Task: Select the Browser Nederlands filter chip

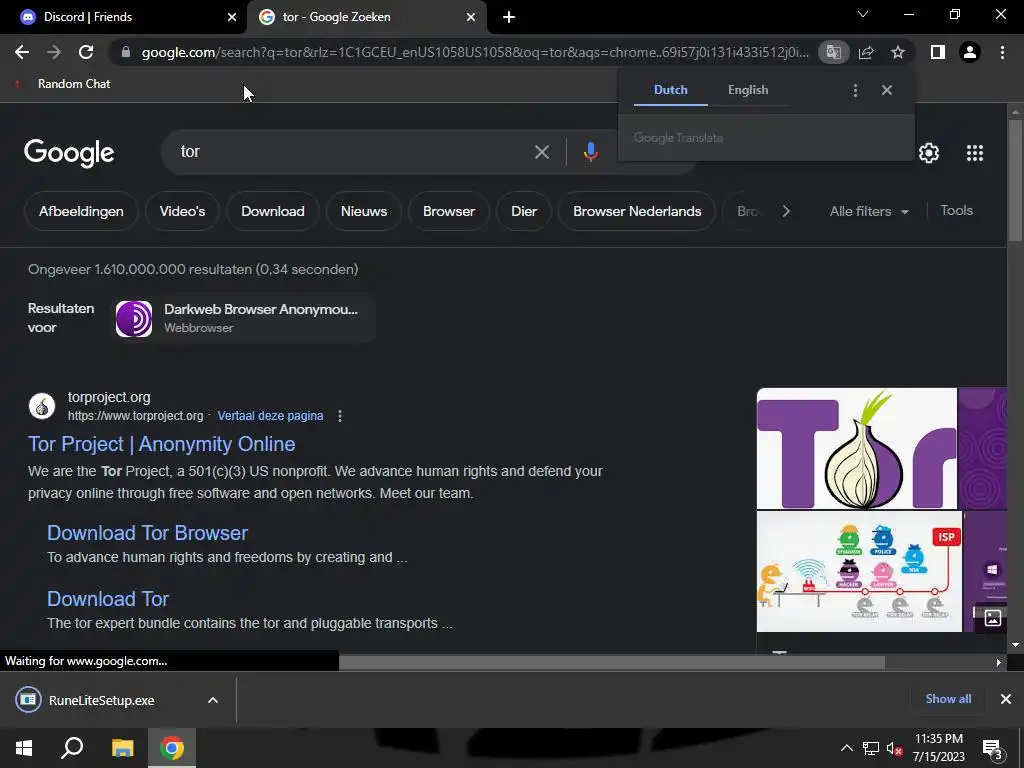Action: pyautogui.click(x=637, y=211)
